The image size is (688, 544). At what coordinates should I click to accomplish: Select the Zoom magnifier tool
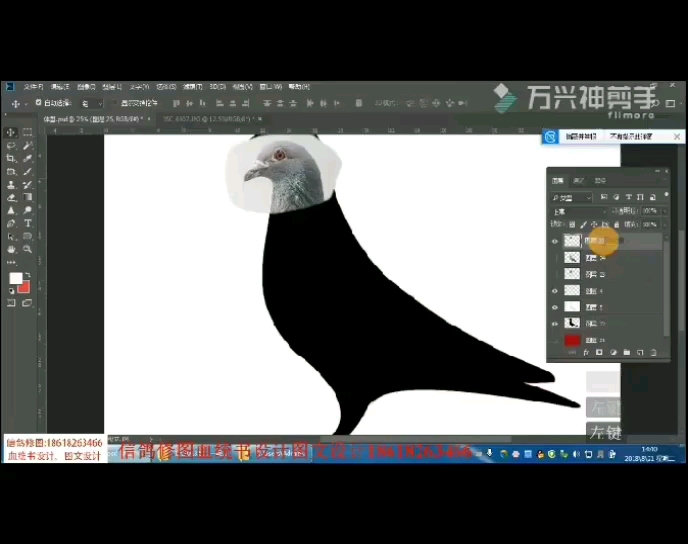point(27,249)
